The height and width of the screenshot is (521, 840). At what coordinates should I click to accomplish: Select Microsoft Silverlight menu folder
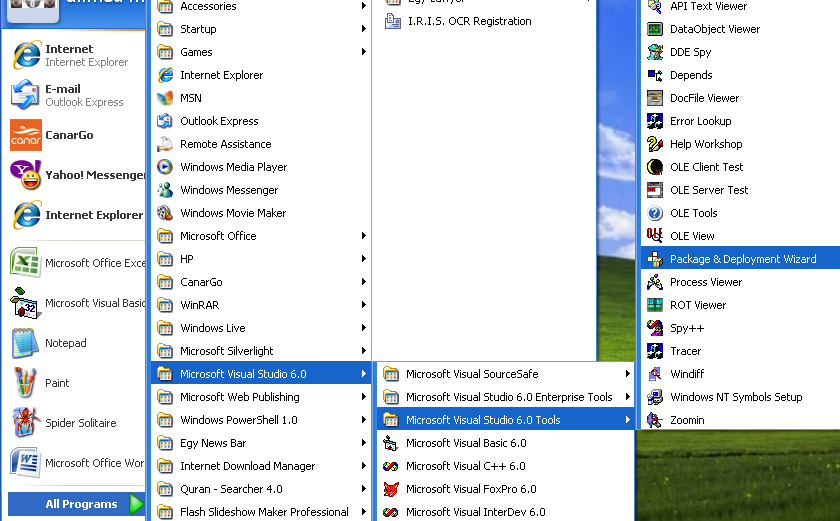coord(261,351)
